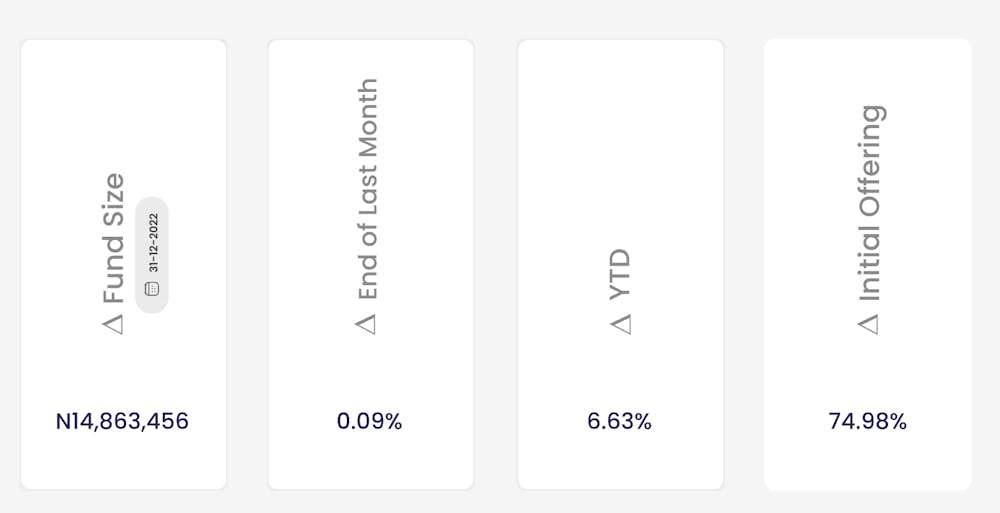Image resolution: width=1000 pixels, height=513 pixels.
Task: Click the YTD label
Action: coord(621,275)
